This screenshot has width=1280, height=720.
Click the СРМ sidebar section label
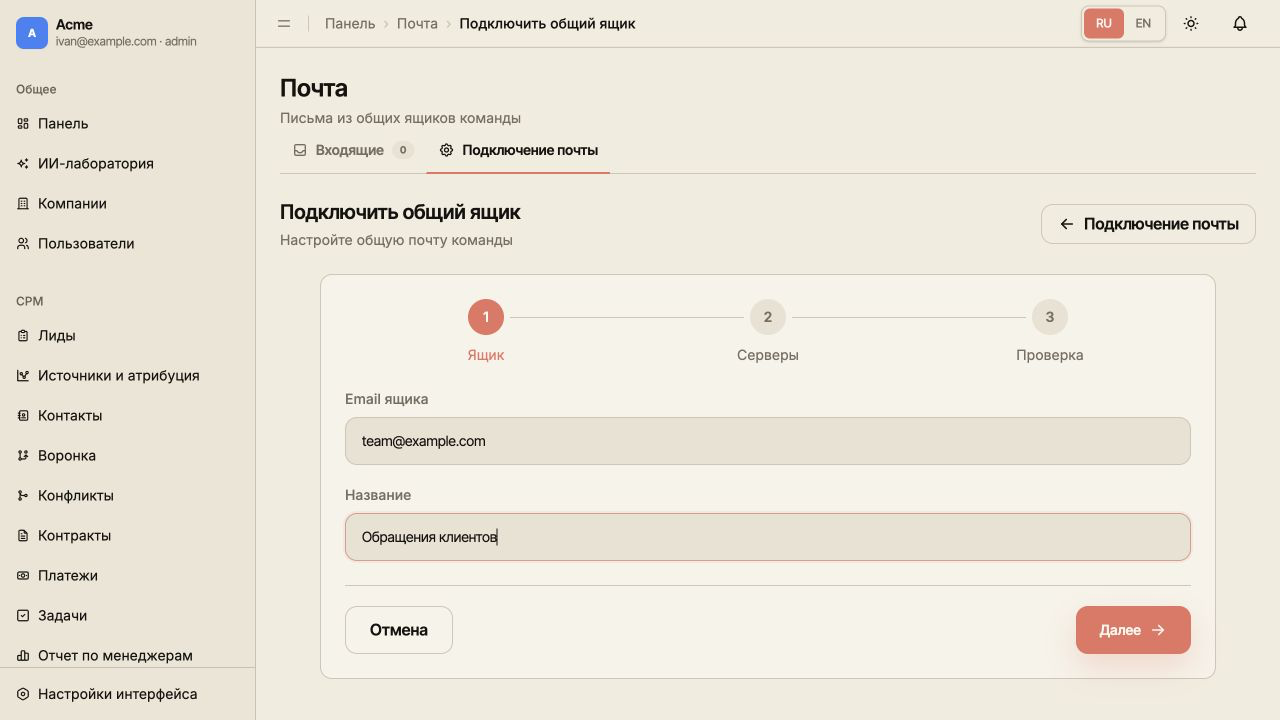(30, 301)
